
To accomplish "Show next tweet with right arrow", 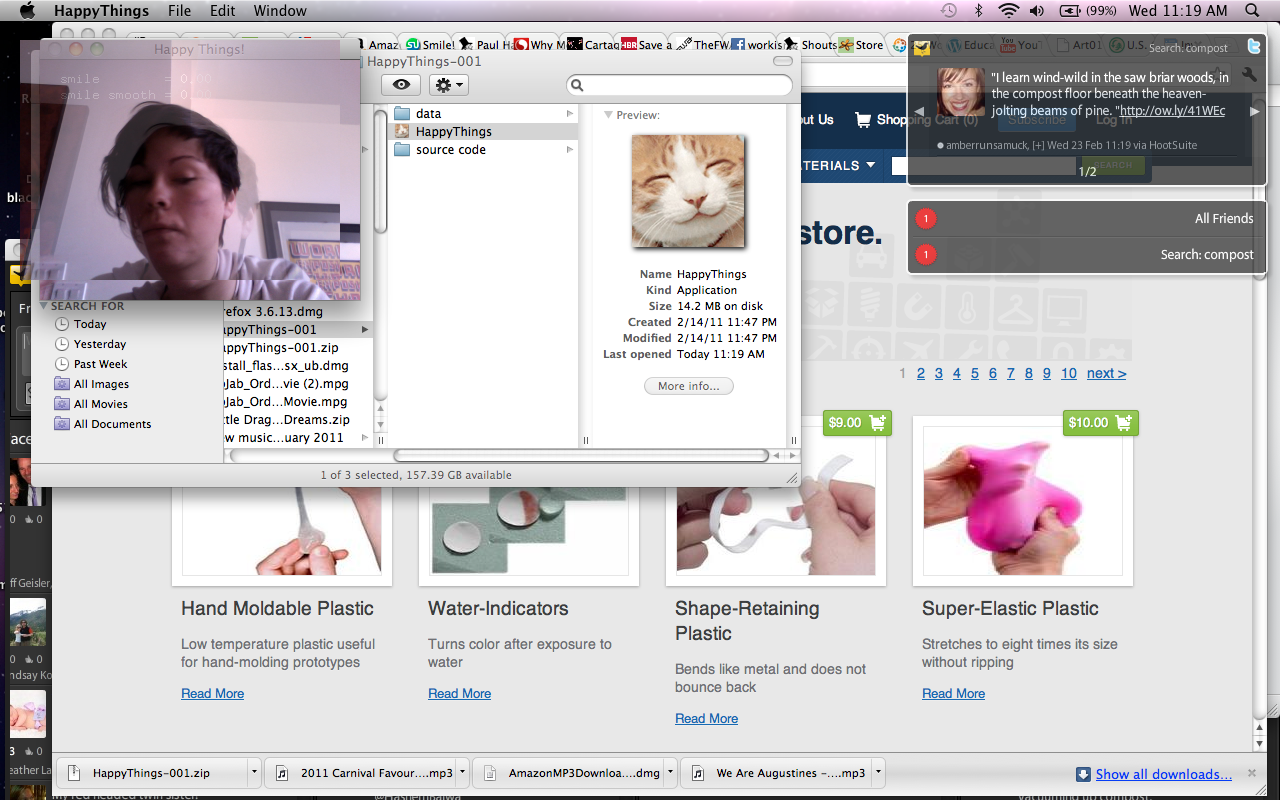I will 1255,111.
